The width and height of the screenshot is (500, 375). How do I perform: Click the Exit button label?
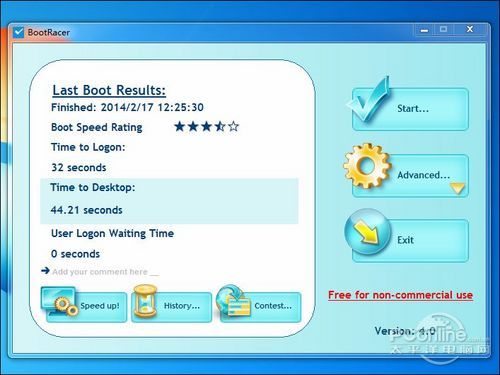coord(405,240)
